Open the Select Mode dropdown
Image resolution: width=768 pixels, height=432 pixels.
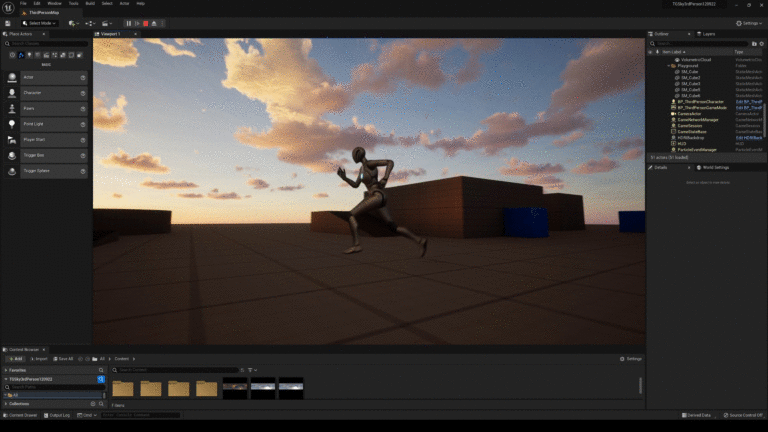pos(39,23)
